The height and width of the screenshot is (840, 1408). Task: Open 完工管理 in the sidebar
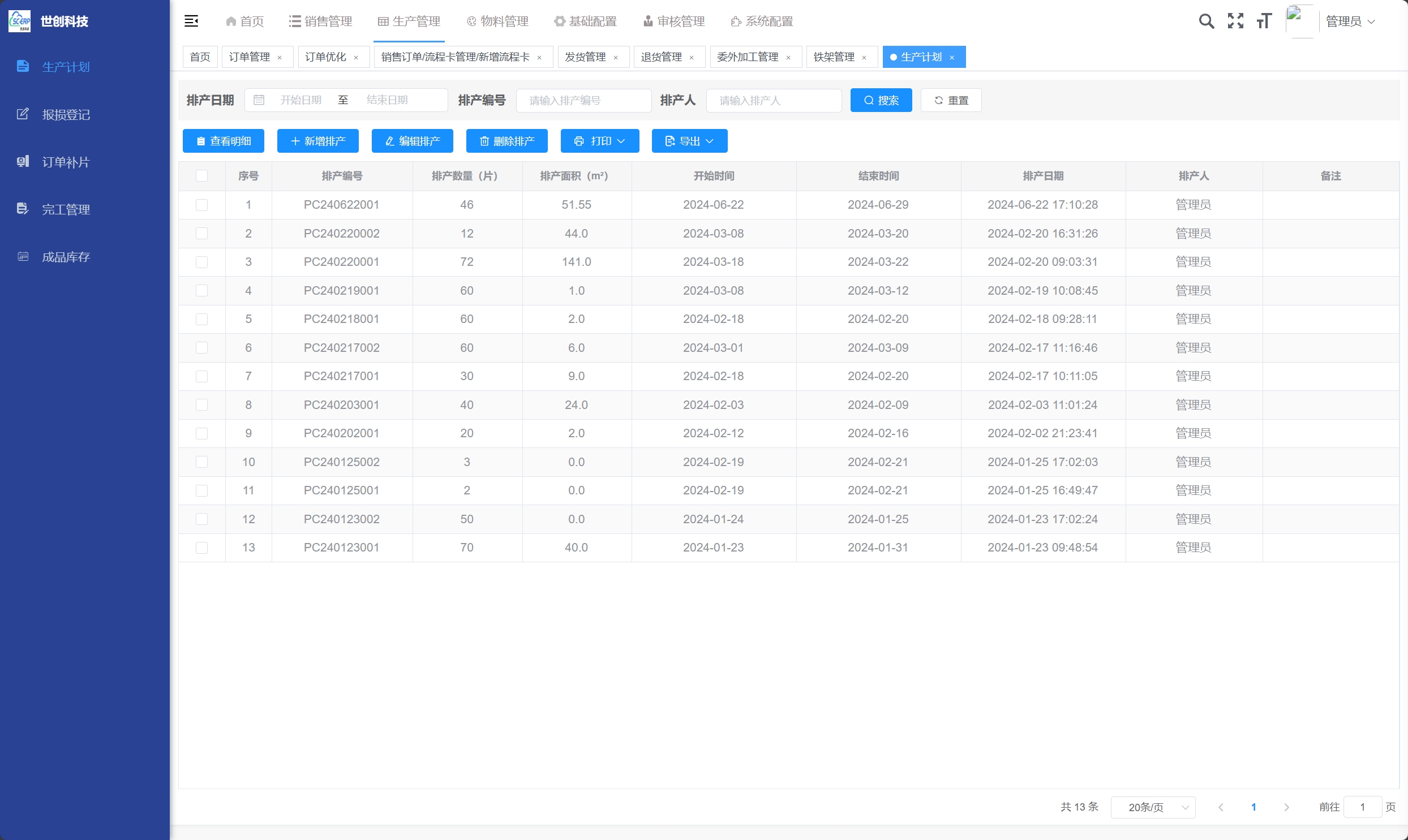pos(85,209)
